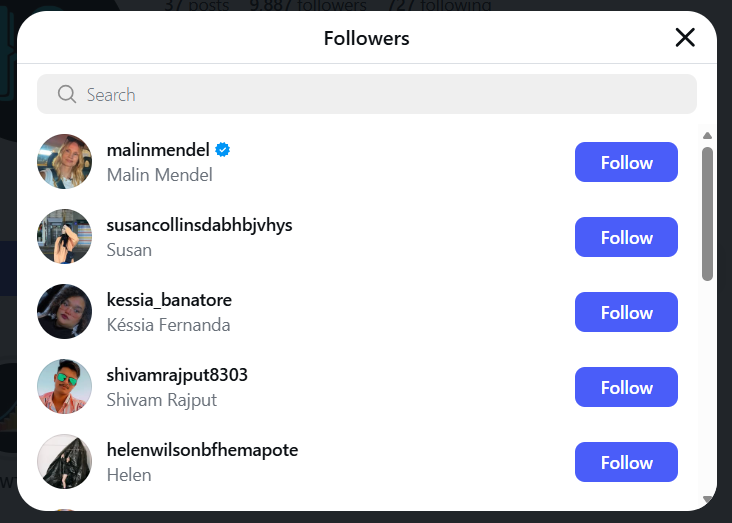The width and height of the screenshot is (732, 523).
Task: Click the search magnifier icon
Action: (x=67, y=94)
